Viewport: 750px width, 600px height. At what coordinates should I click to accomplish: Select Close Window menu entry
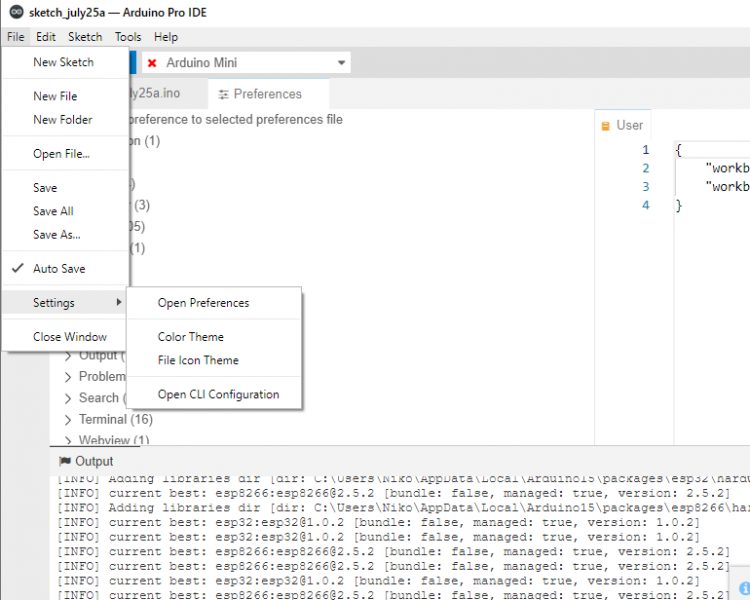(66, 337)
